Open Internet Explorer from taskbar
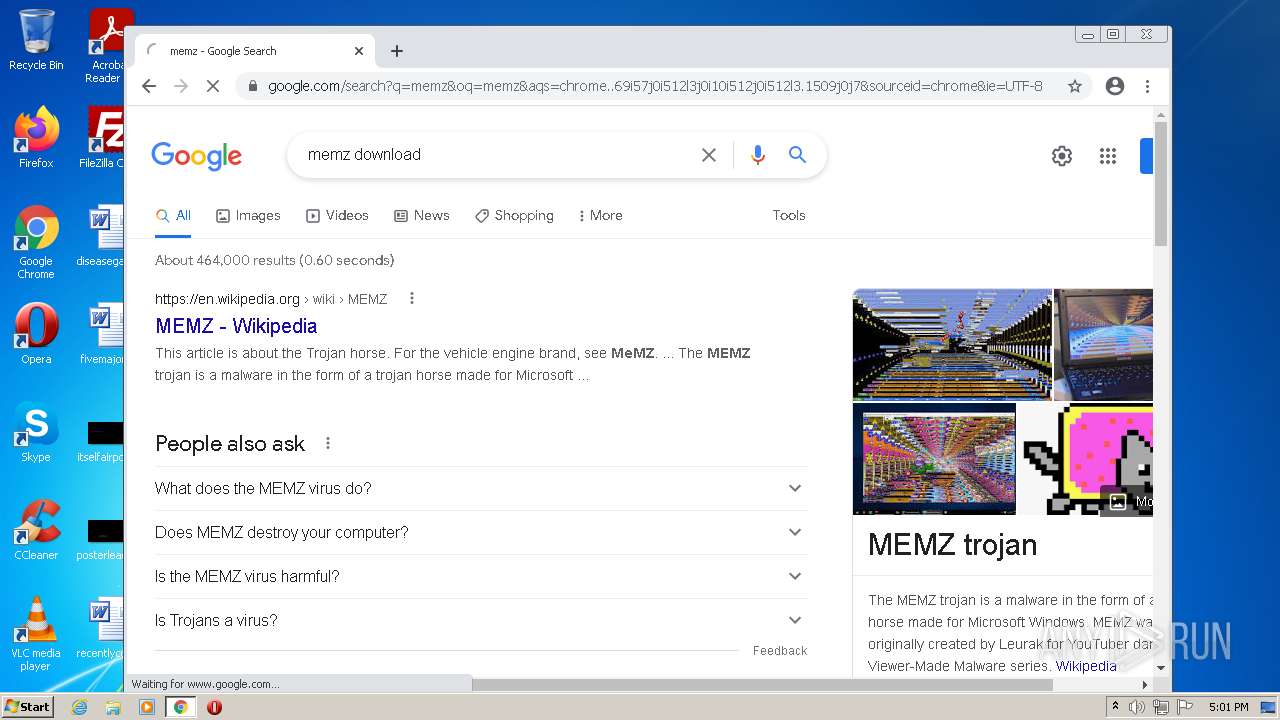The width and height of the screenshot is (1280, 720). pyautogui.click(x=80, y=707)
